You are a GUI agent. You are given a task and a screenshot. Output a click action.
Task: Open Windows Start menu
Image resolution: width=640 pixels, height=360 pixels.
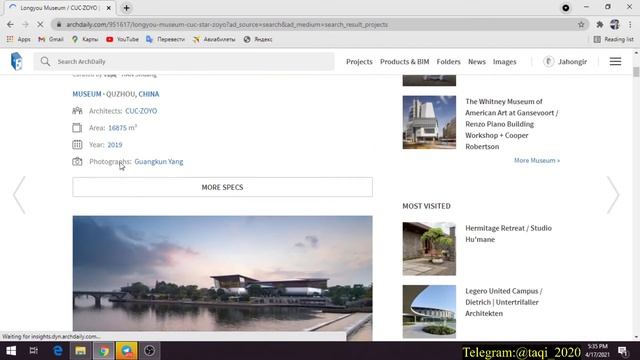pos(11,351)
